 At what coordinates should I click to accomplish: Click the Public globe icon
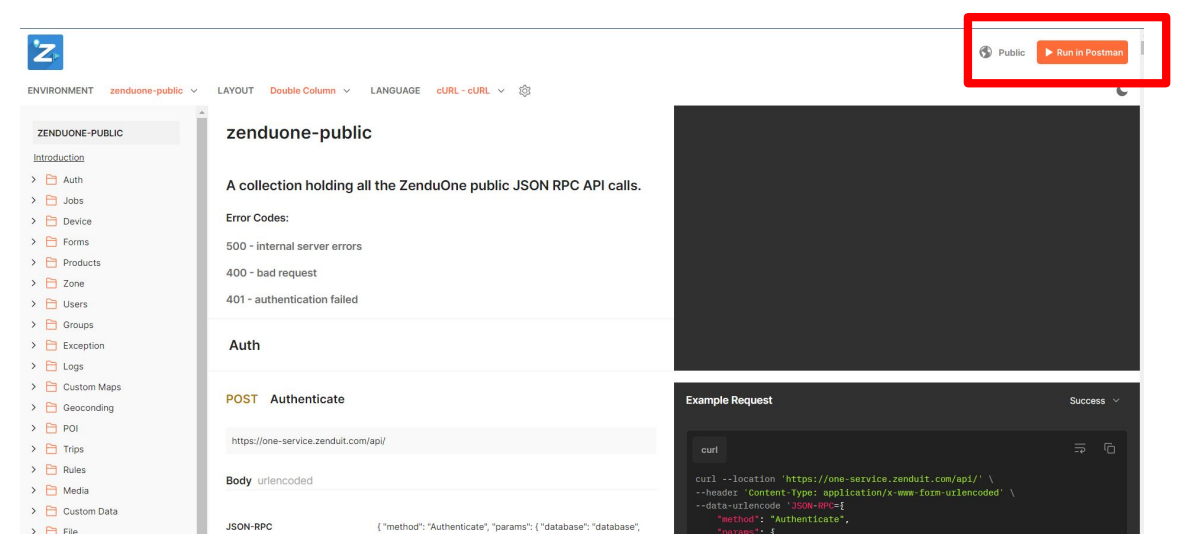tap(986, 52)
